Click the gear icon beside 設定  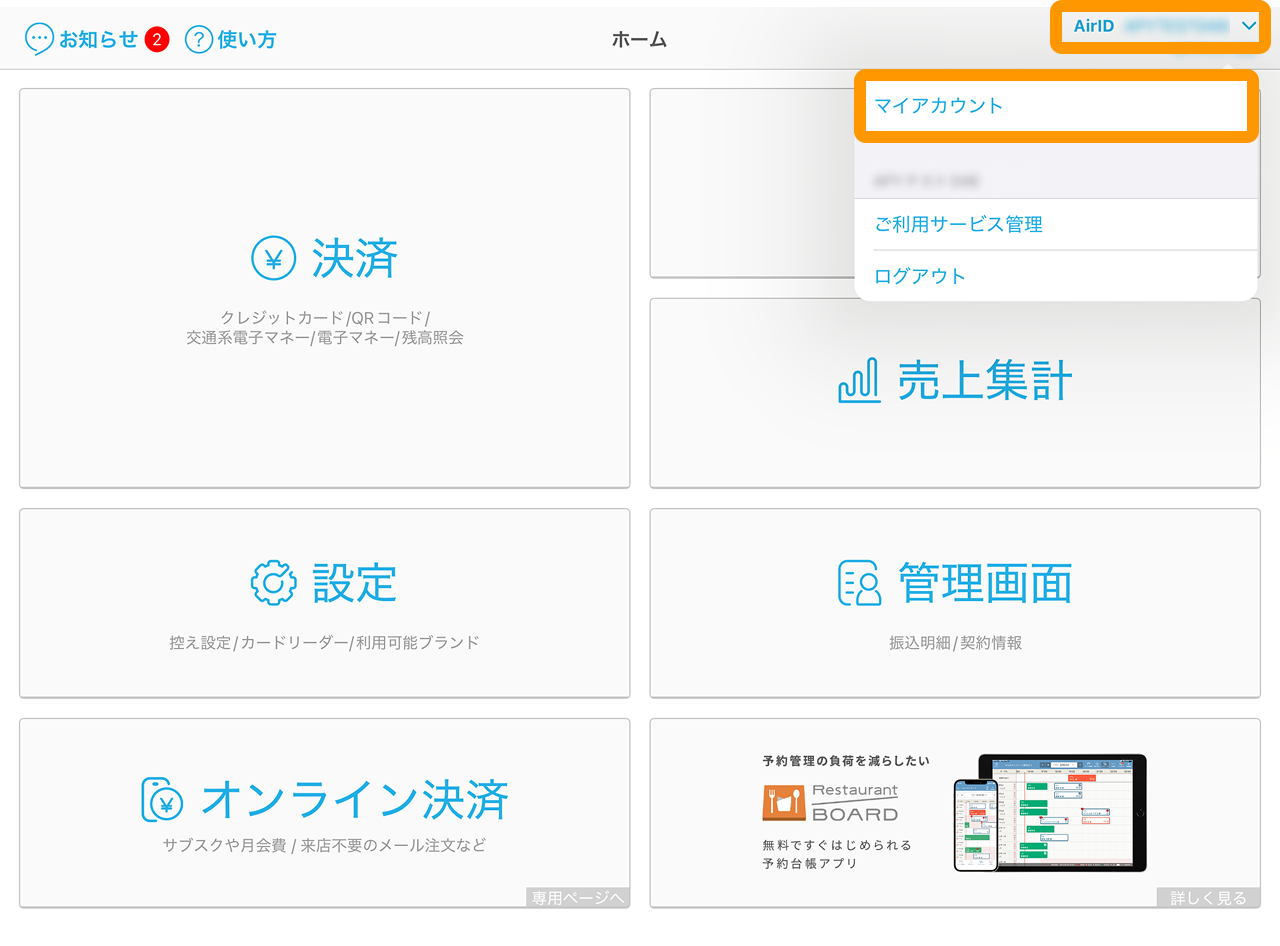(x=273, y=583)
